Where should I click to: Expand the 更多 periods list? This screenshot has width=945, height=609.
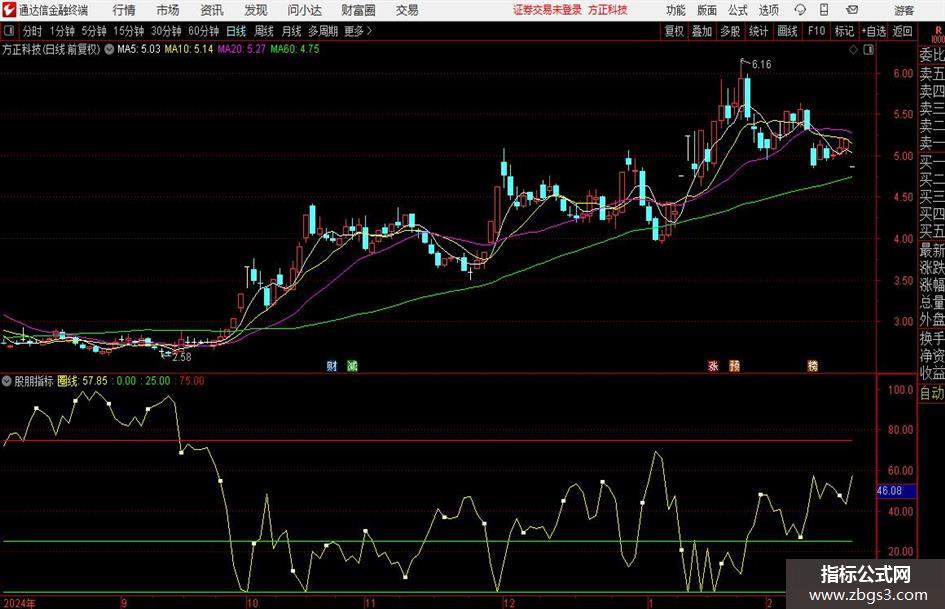coord(358,31)
